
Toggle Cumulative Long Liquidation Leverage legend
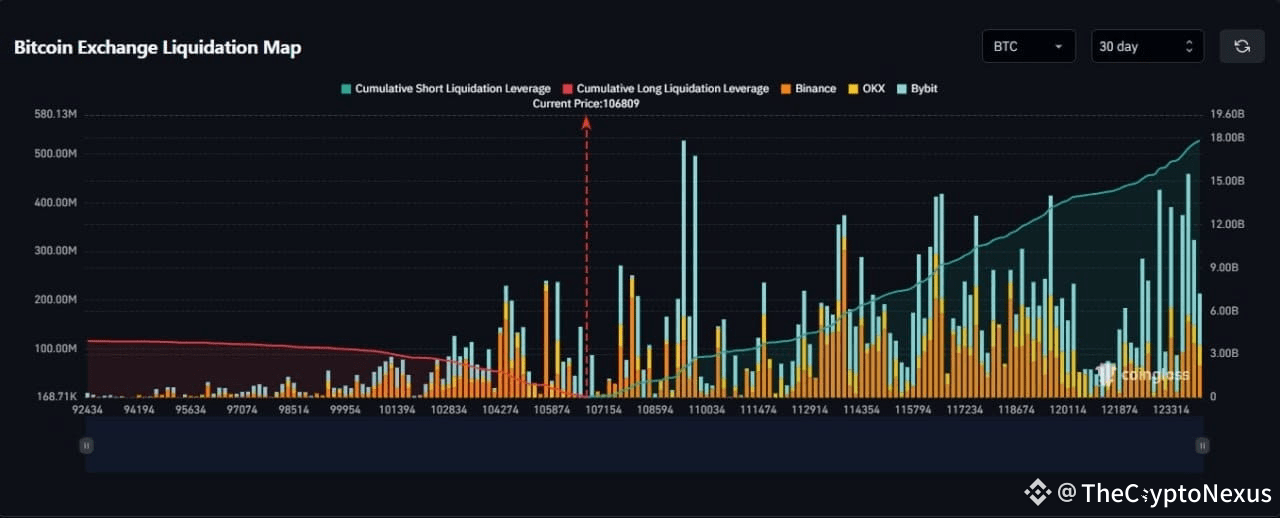tap(666, 89)
